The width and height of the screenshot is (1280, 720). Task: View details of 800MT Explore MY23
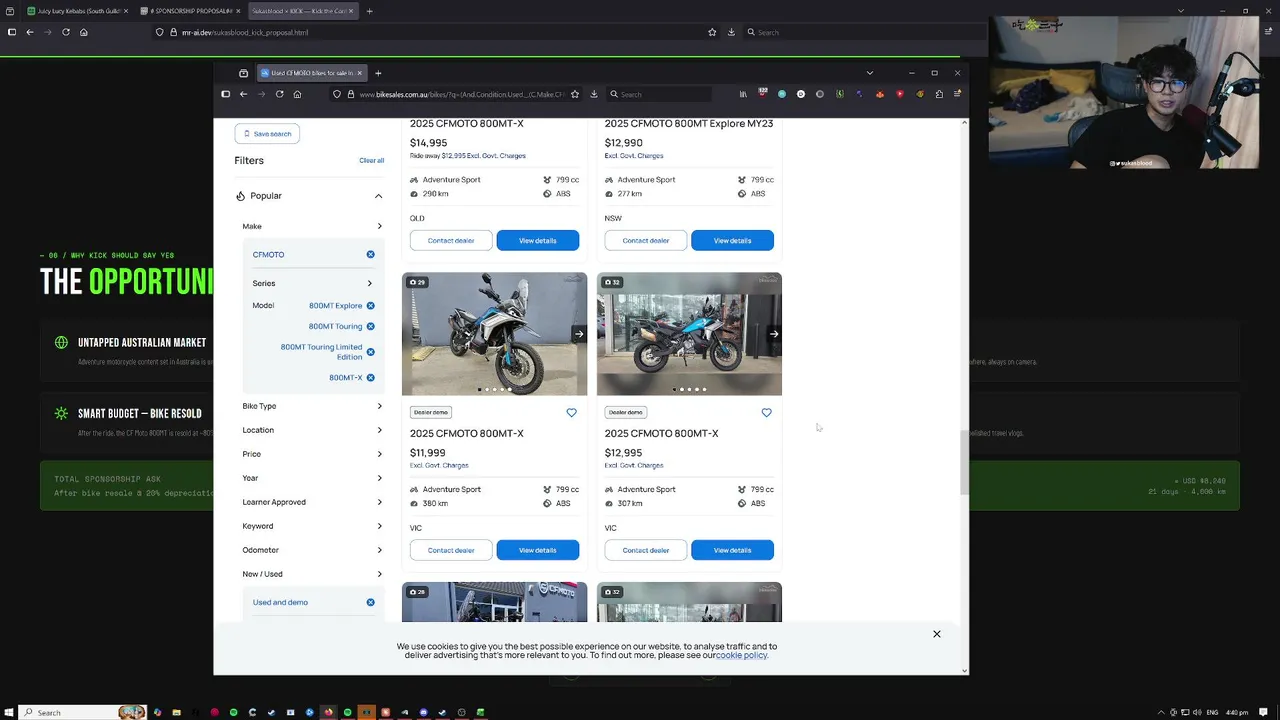[x=732, y=240]
